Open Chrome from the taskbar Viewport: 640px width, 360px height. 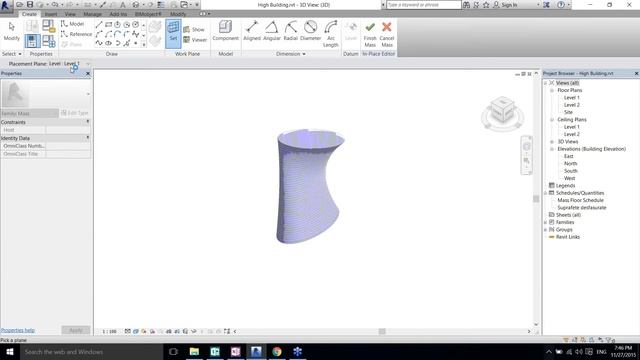coord(277,351)
